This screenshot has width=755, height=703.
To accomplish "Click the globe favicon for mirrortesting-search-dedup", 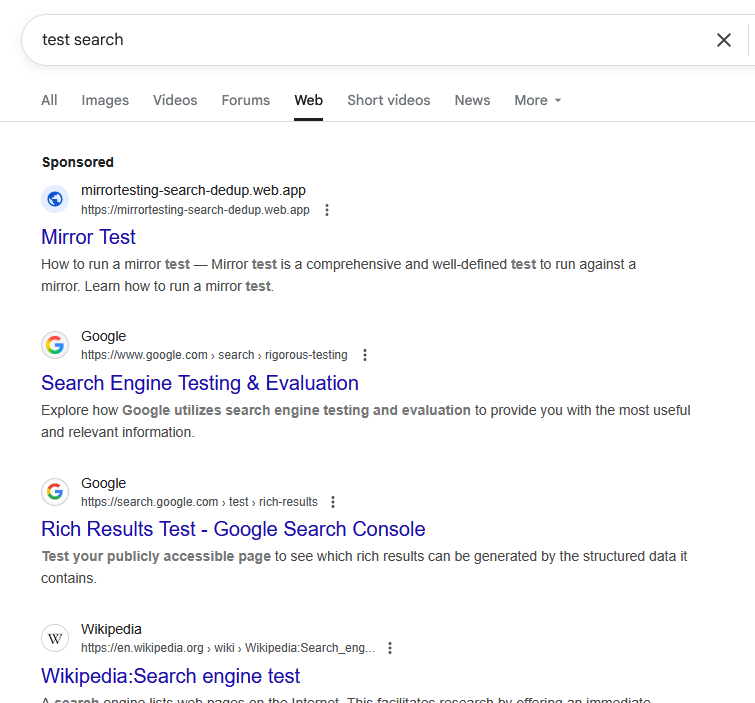I will point(55,199).
